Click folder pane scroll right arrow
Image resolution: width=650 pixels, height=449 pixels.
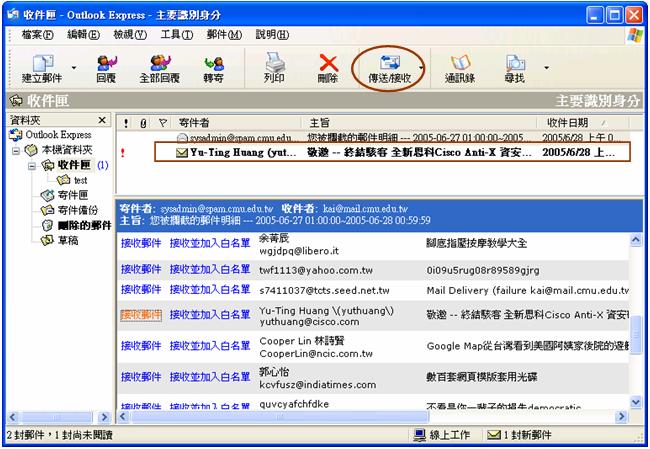click(104, 417)
